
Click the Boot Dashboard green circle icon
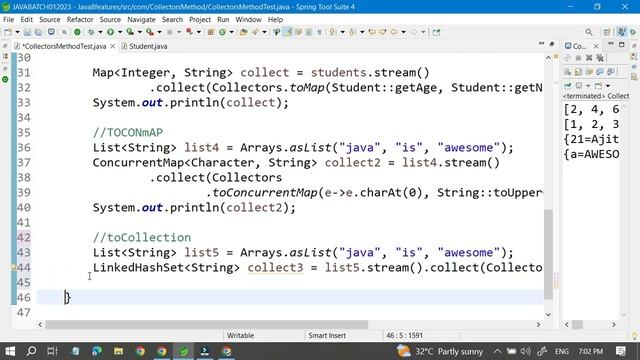(x=77, y=32)
